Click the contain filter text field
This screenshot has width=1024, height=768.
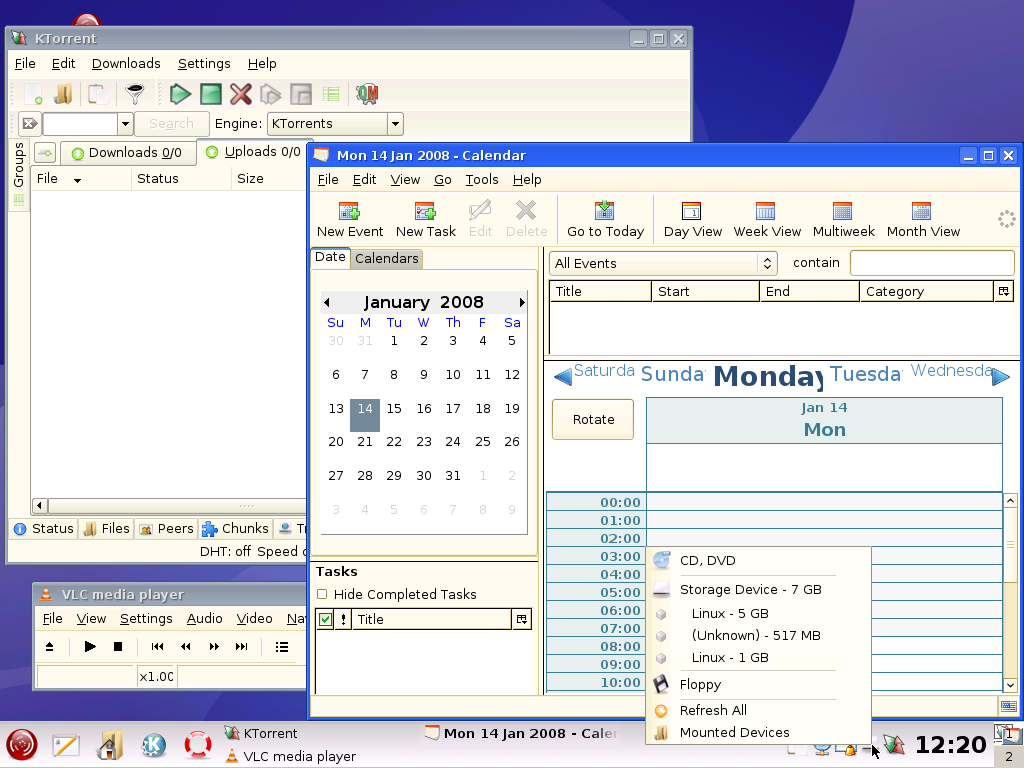(x=931, y=263)
